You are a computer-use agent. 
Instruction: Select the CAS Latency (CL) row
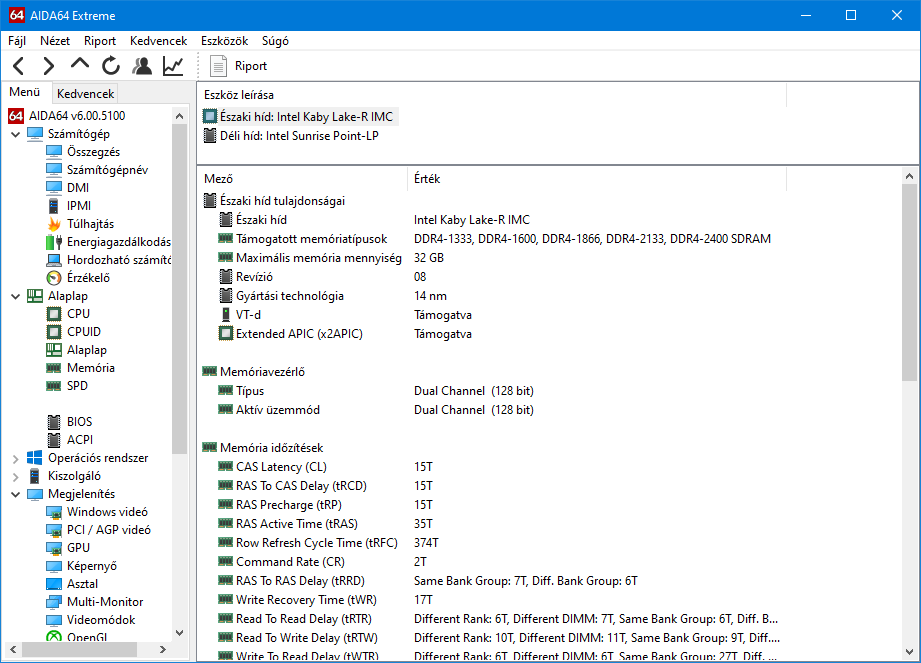tap(550, 467)
